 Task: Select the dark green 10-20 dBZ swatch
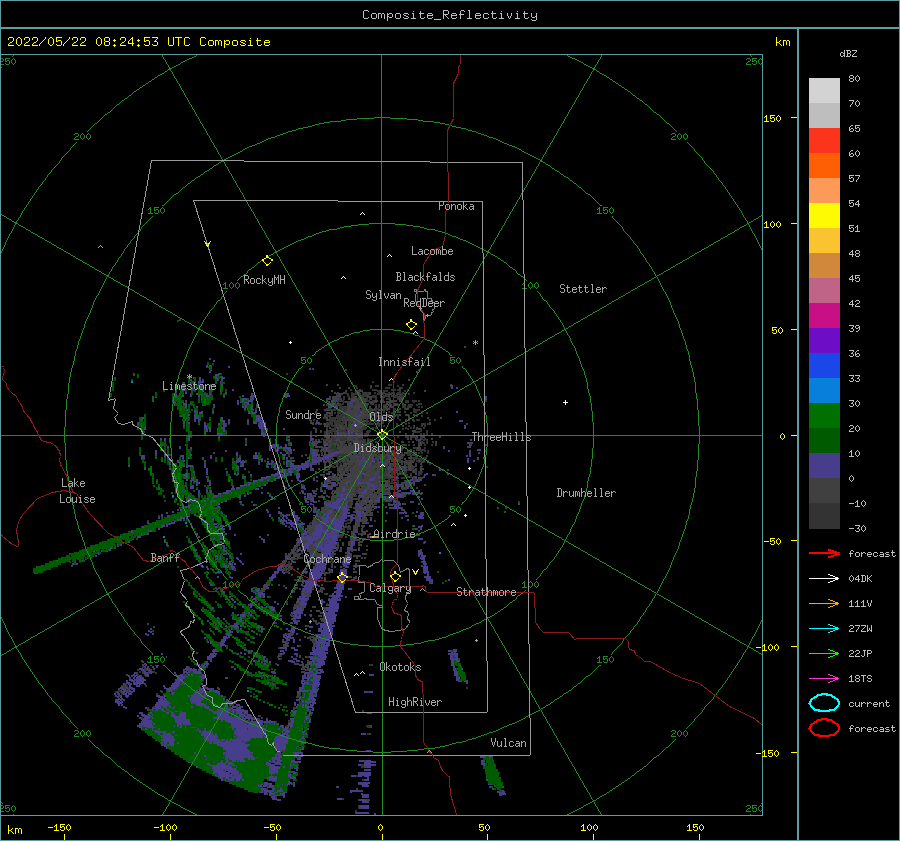click(x=824, y=441)
